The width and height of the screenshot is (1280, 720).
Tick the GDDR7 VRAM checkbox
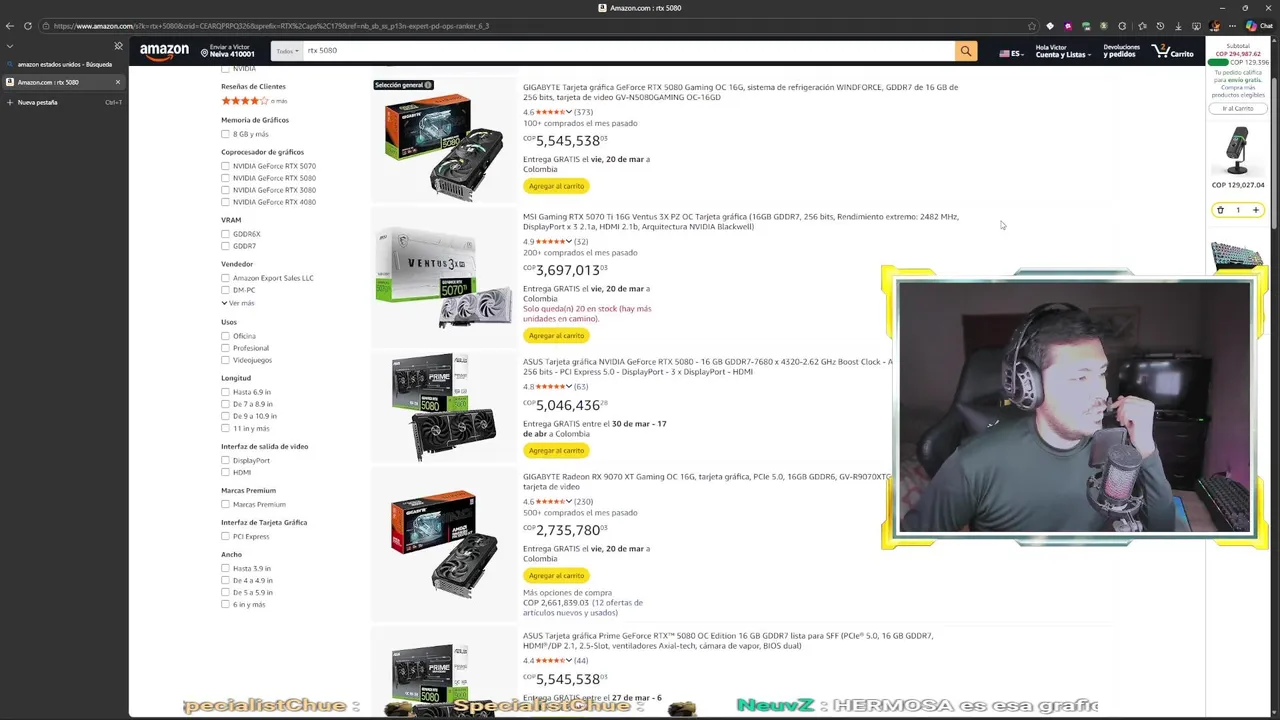(225, 246)
